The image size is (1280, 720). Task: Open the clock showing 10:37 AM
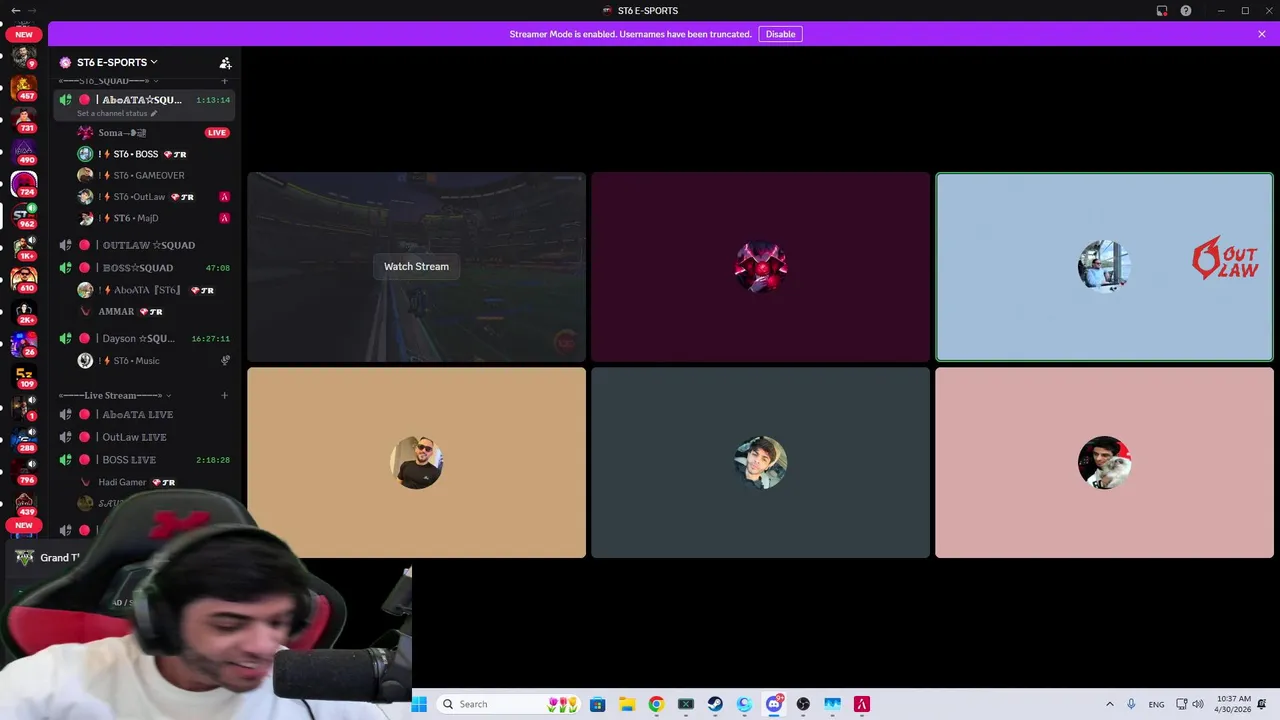tap(1233, 704)
